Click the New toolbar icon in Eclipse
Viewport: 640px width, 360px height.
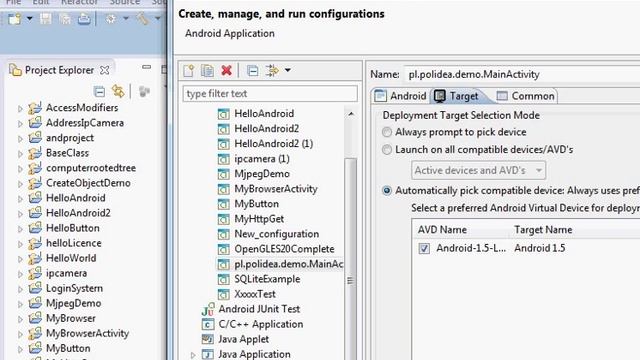pyautogui.click(x=15, y=19)
